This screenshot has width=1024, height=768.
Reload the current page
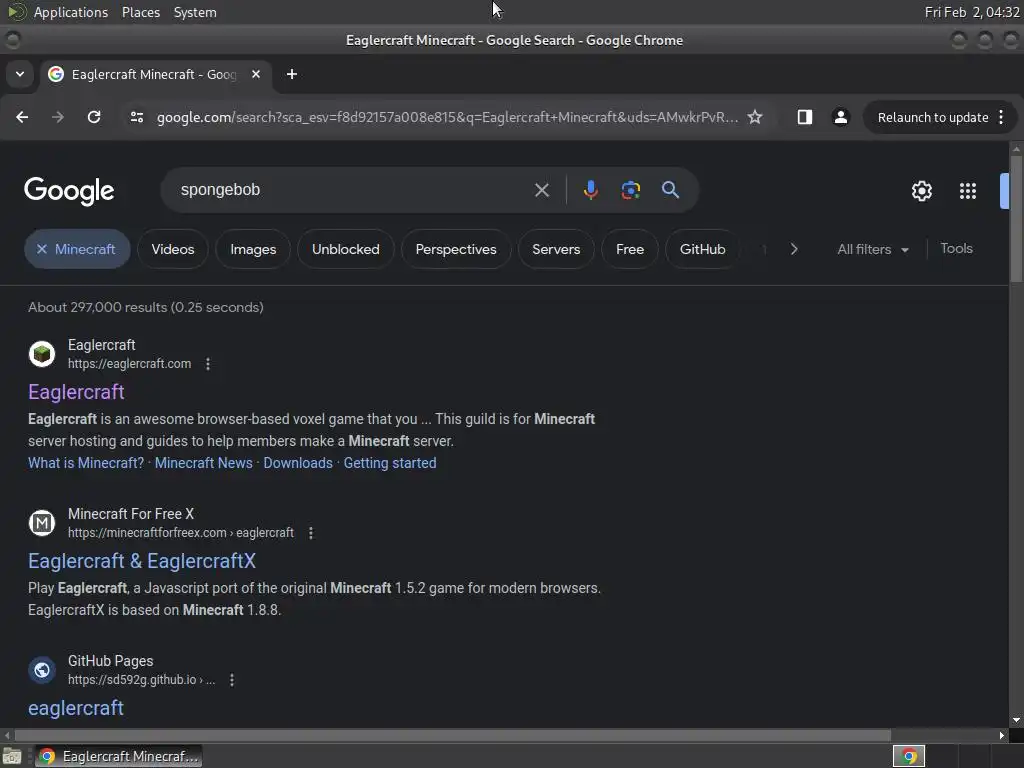[x=94, y=117]
